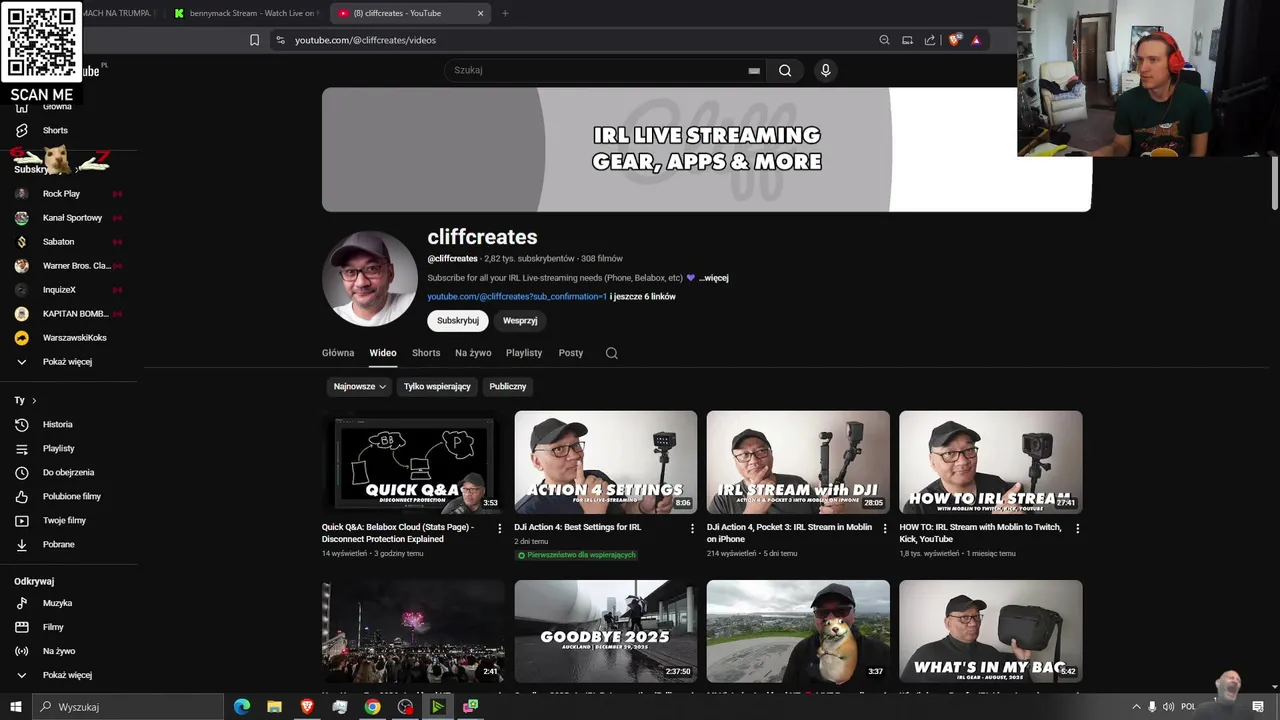This screenshot has height=720, width=1280.
Task: Bookmark this page using the bookmark icon
Action: [x=254, y=40]
